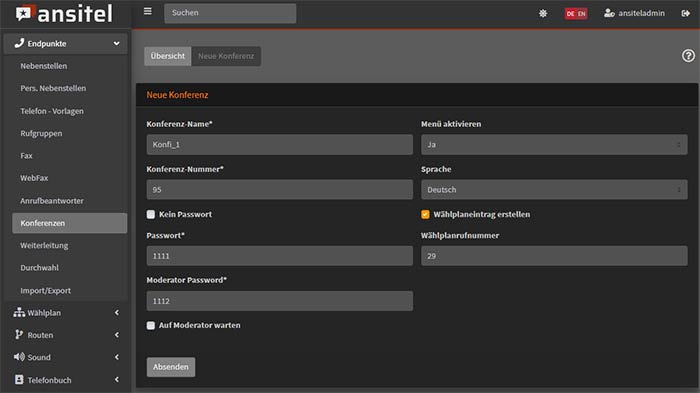Viewport: 700px width, 393px height.
Task: Open the Sprache dropdown
Action: coord(554,190)
